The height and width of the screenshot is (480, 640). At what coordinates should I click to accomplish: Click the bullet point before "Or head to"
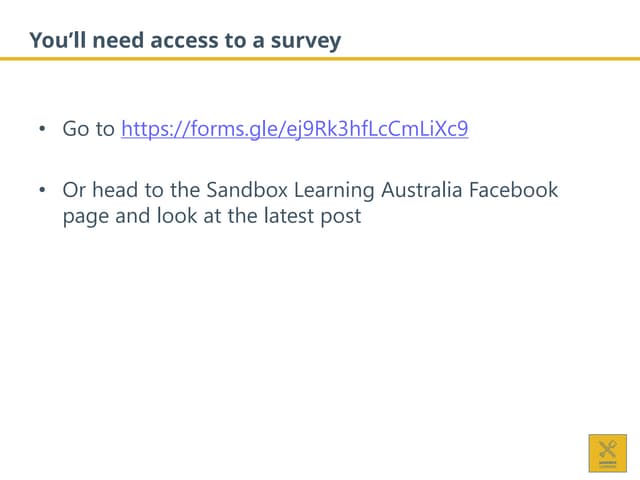click(42, 190)
